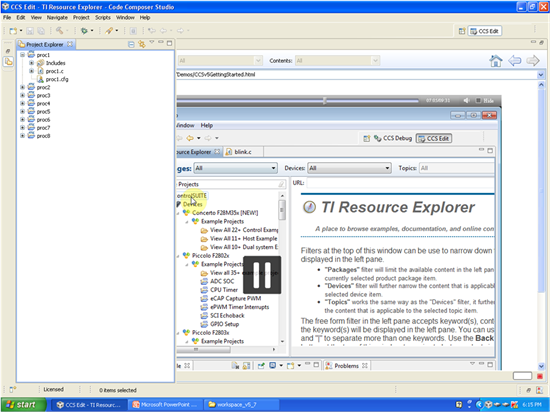
Task: Click the Save All toolbar icon
Action: [x=41, y=31]
